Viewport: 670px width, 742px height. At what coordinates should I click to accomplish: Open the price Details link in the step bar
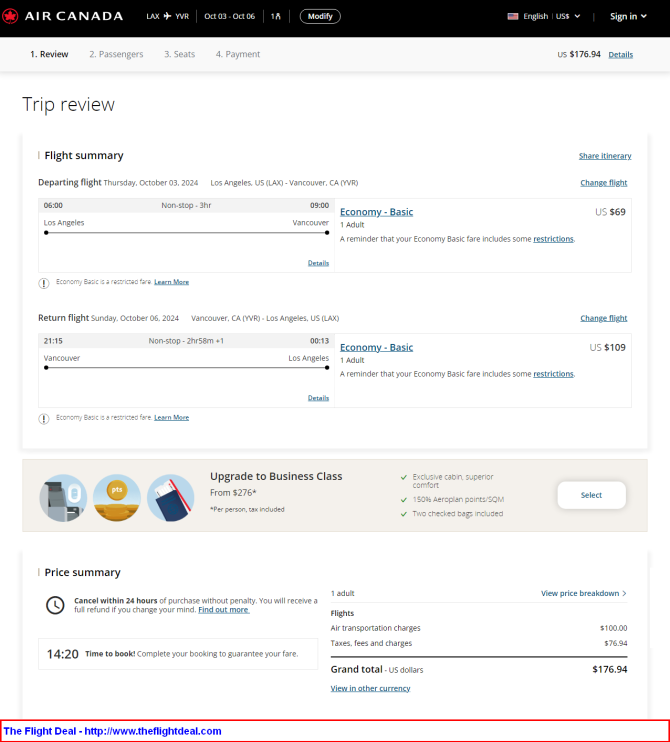pyautogui.click(x=620, y=54)
